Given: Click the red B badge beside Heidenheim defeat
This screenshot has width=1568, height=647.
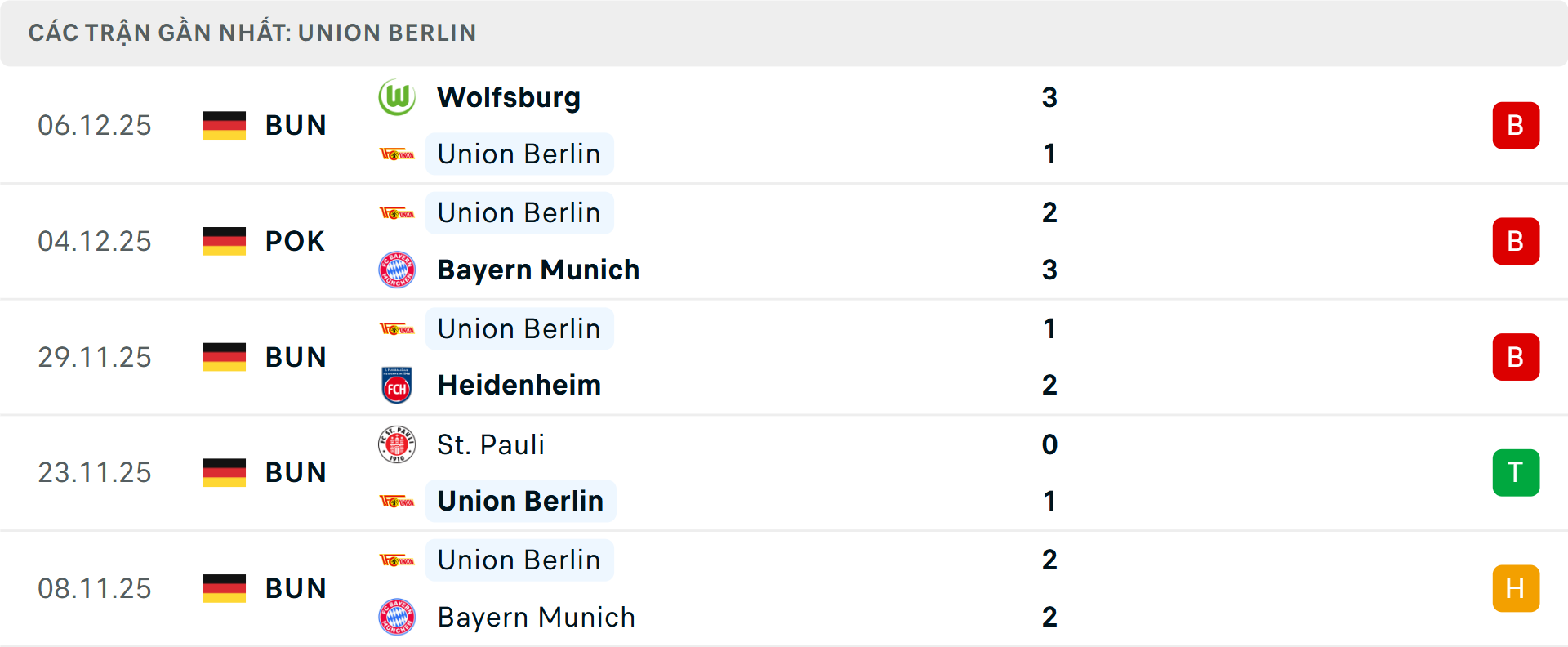Looking at the screenshot, I should (x=1516, y=357).
